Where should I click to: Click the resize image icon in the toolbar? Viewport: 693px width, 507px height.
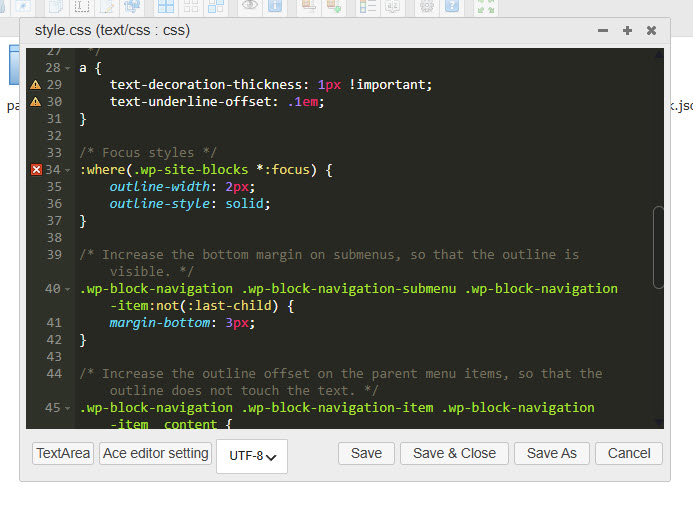[x=132, y=7]
